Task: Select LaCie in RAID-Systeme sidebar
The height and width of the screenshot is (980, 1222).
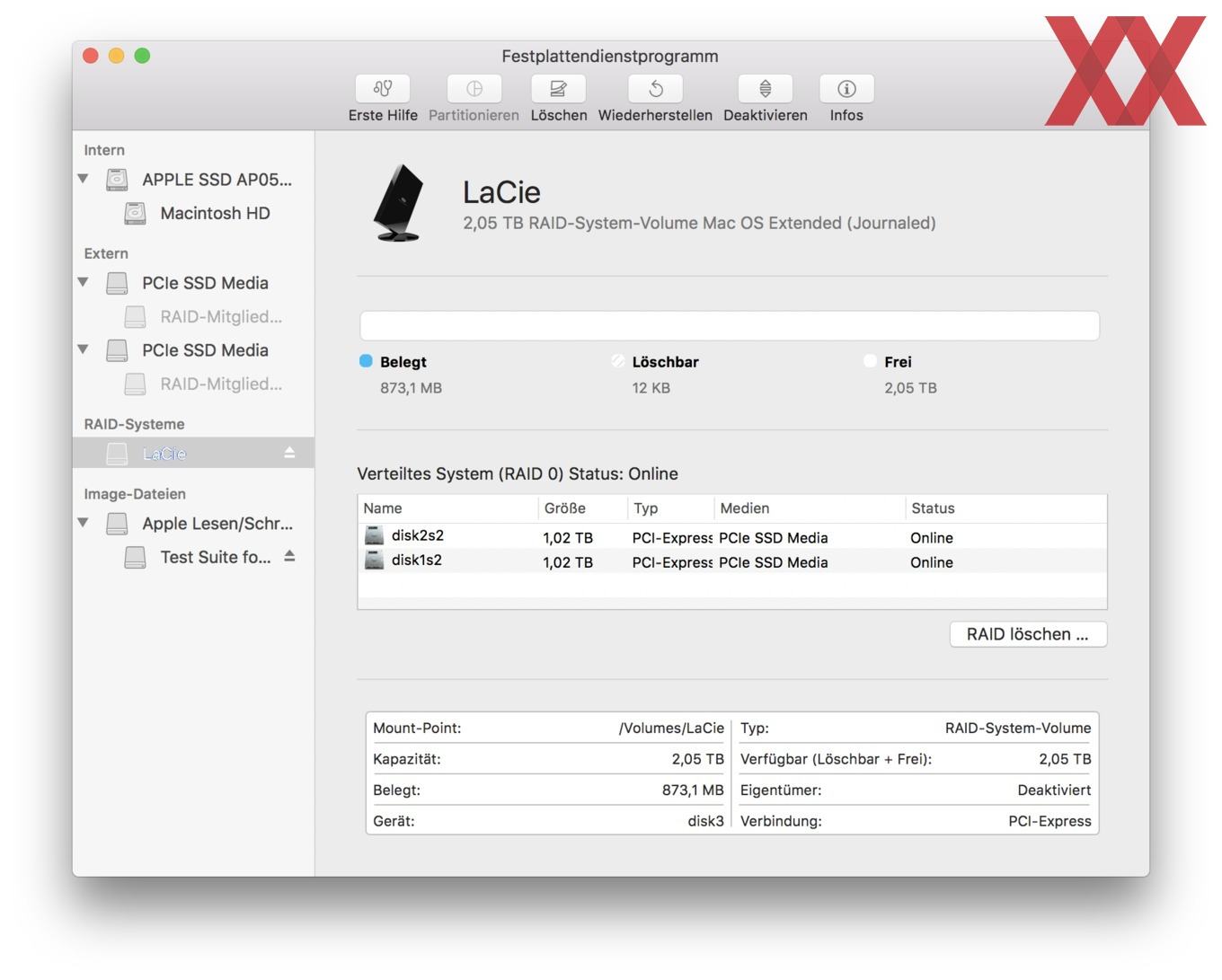Action: click(x=193, y=454)
